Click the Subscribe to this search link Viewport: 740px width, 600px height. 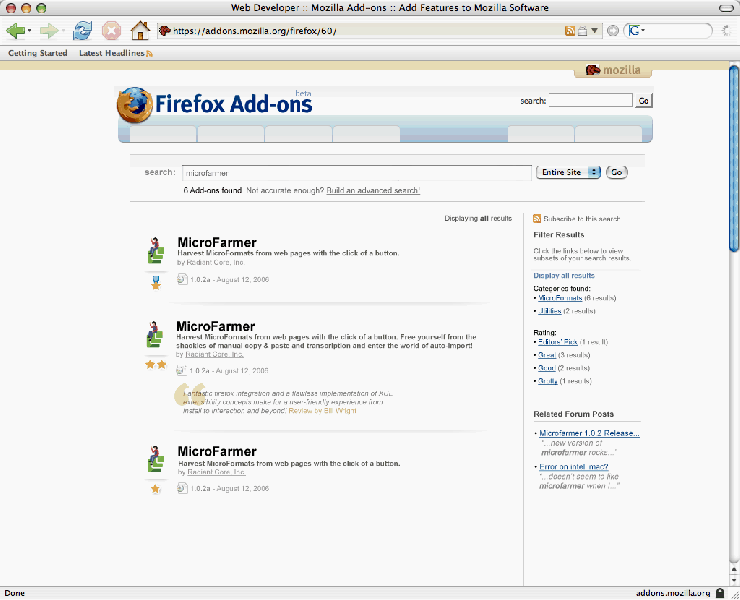tap(581, 219)
